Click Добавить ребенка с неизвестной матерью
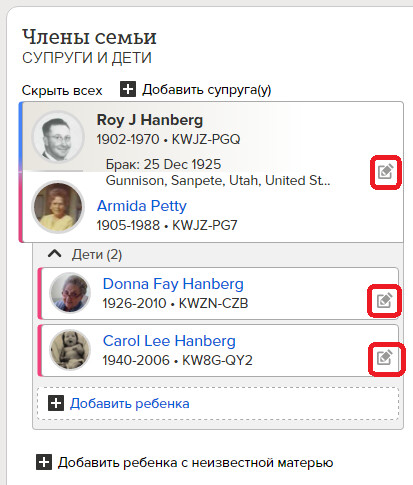Viewport: 413px width, 485px height. pos(195,463)
